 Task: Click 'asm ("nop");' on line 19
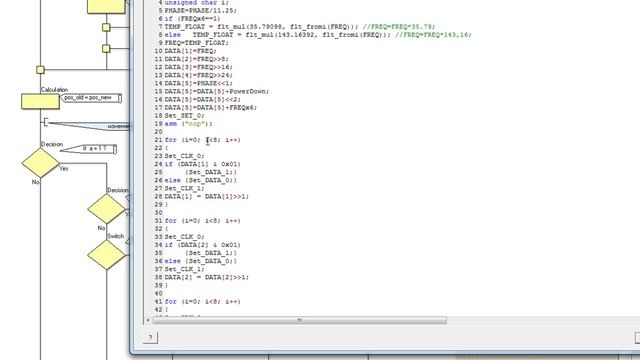point(188,124)
